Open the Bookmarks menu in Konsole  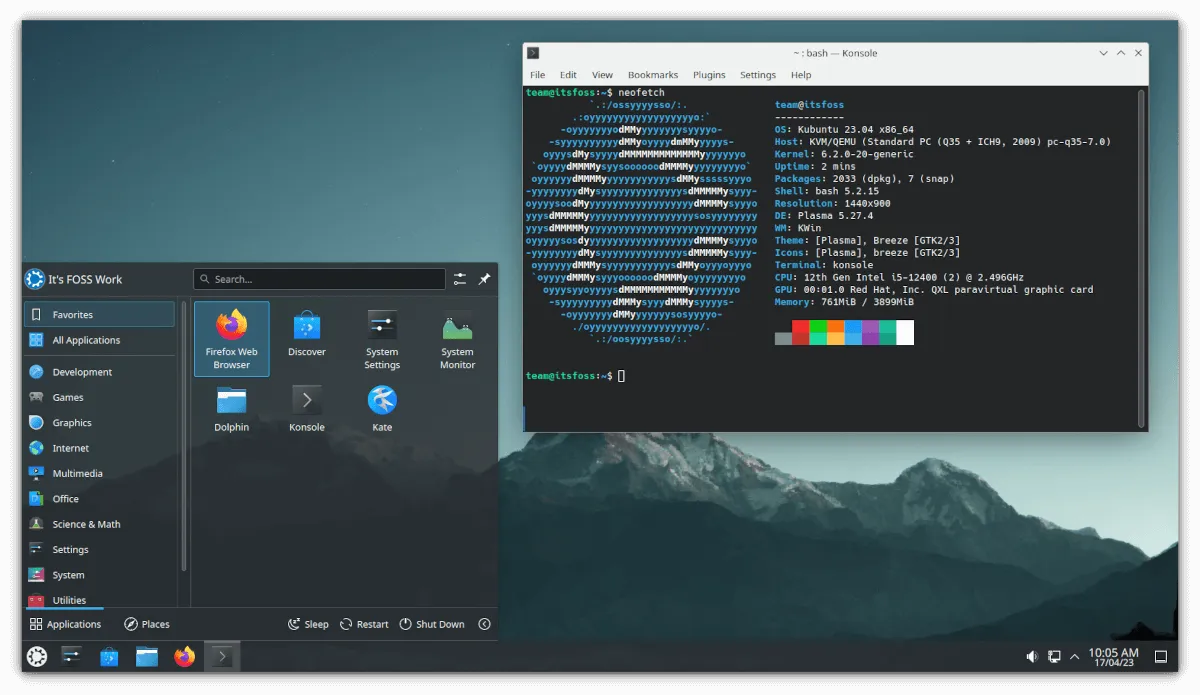coord(653,74)
